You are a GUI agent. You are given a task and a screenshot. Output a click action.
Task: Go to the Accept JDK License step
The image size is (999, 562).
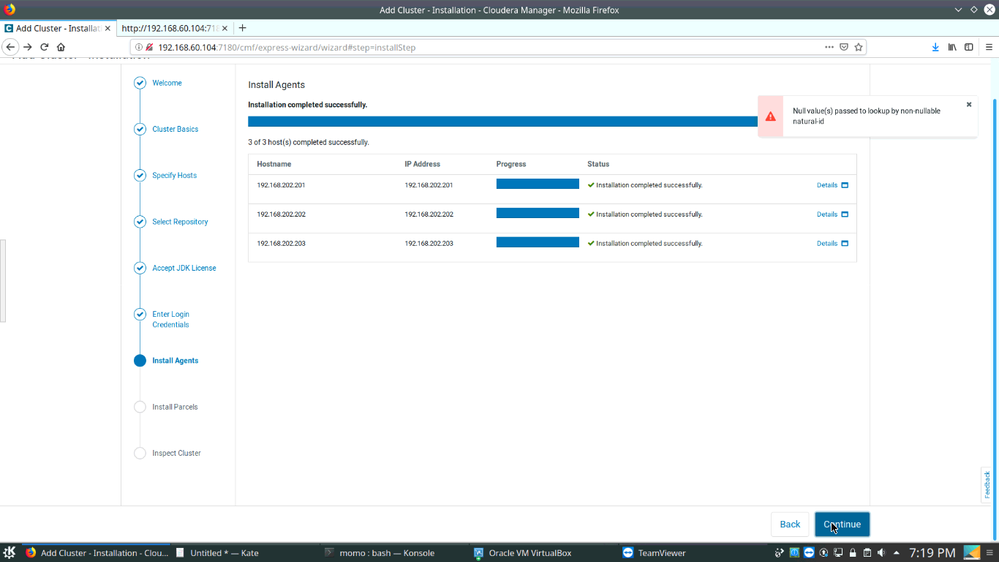(184, 268)
